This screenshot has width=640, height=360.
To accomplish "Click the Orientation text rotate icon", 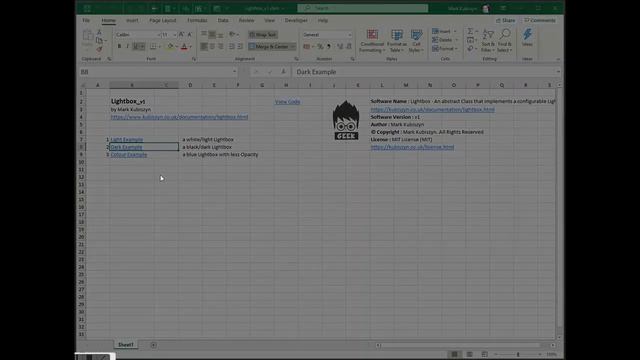I will (232, 34).
